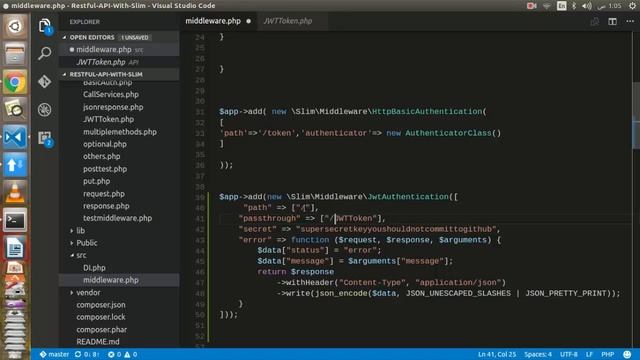
Task: Change indentation via Spaces: 4
Action: (538, 354)
